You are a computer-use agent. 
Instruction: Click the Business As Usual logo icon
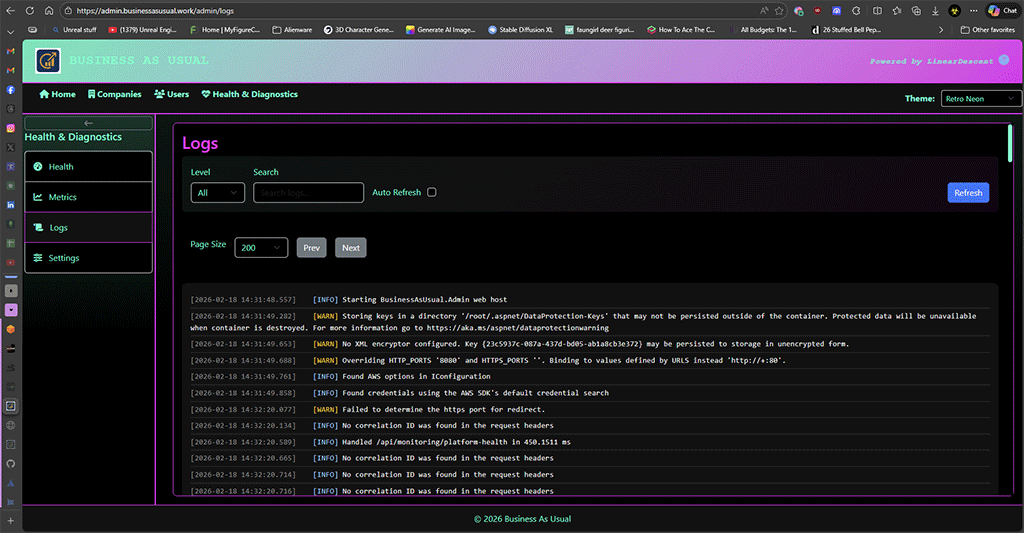click(47, 62)
